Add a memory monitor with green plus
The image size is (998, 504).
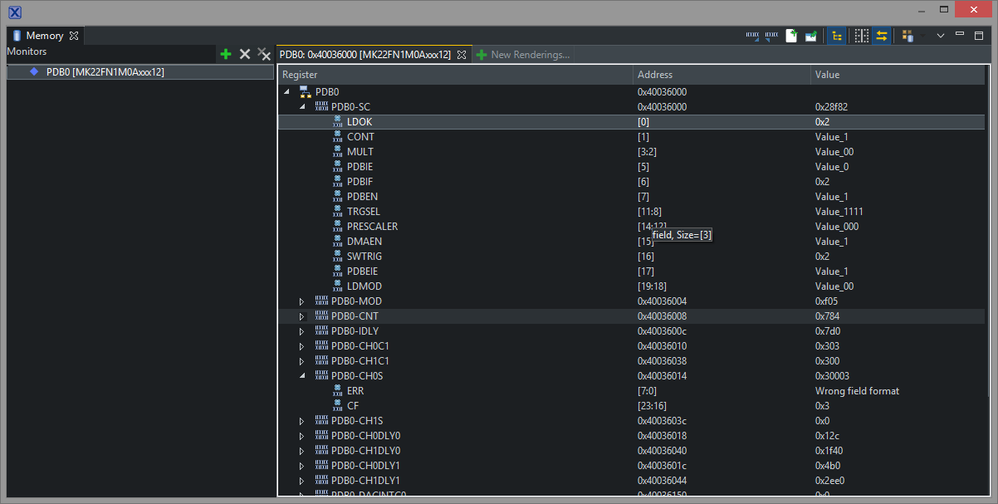coord(225,54)
